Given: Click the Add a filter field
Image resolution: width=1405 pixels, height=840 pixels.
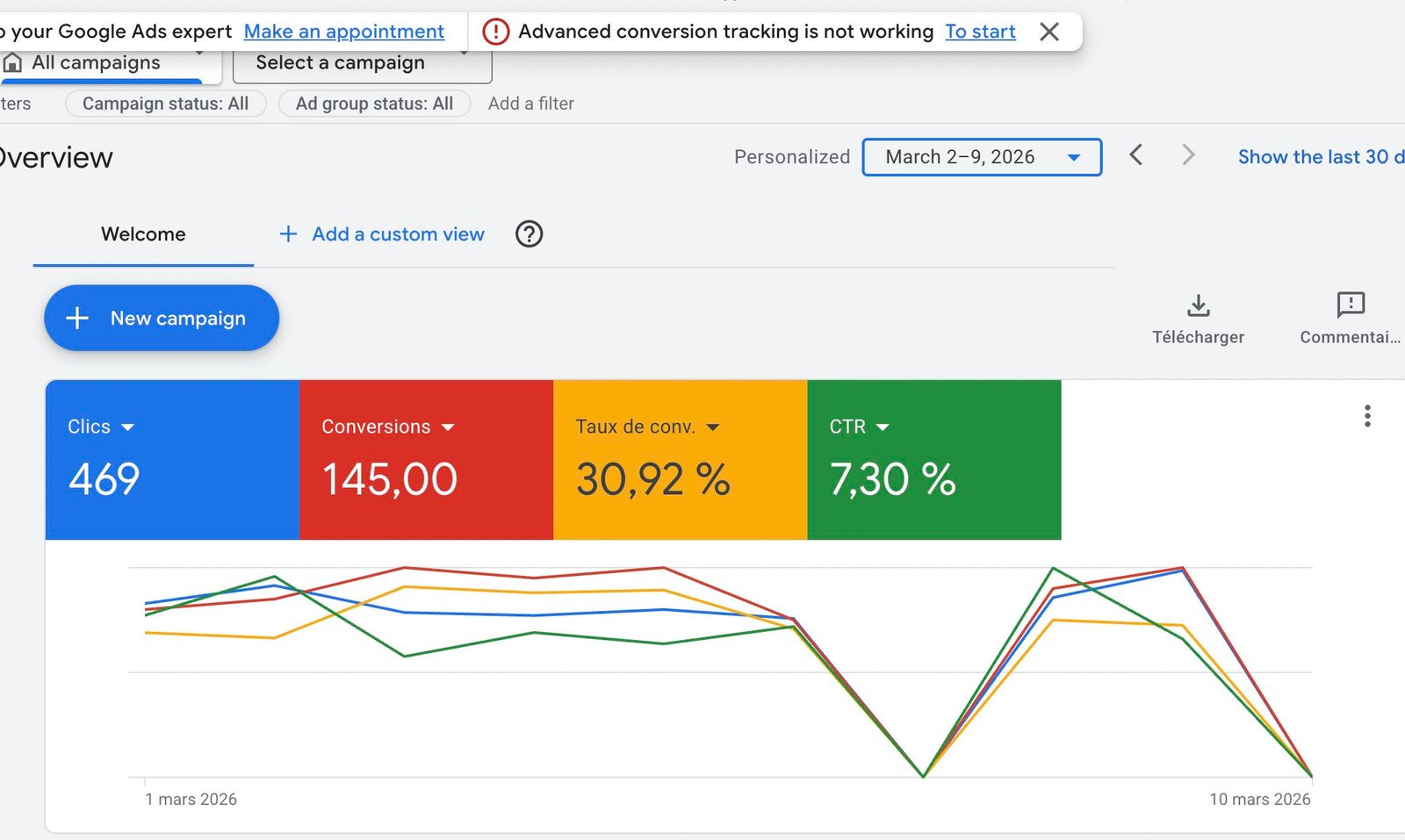Looking at the screenshot, I should pyautogui.click(x=530, y=104).
